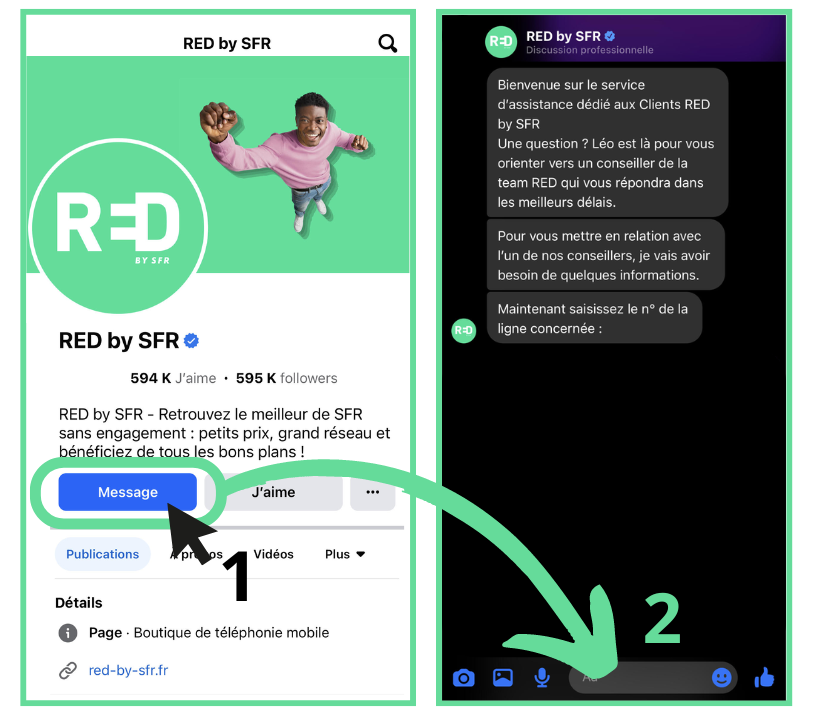Switch to the Publications tab
The width and height of the screenshot is (821, 717).
coord(102,554)
